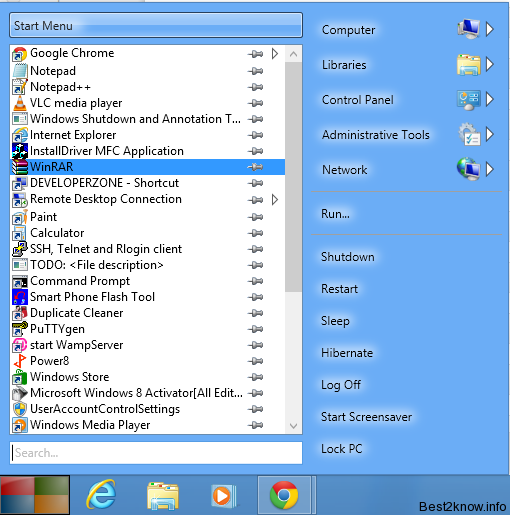Click the Notepad++ icon
The width and height of the screenshot is (510, 515).
pos(20,87)
